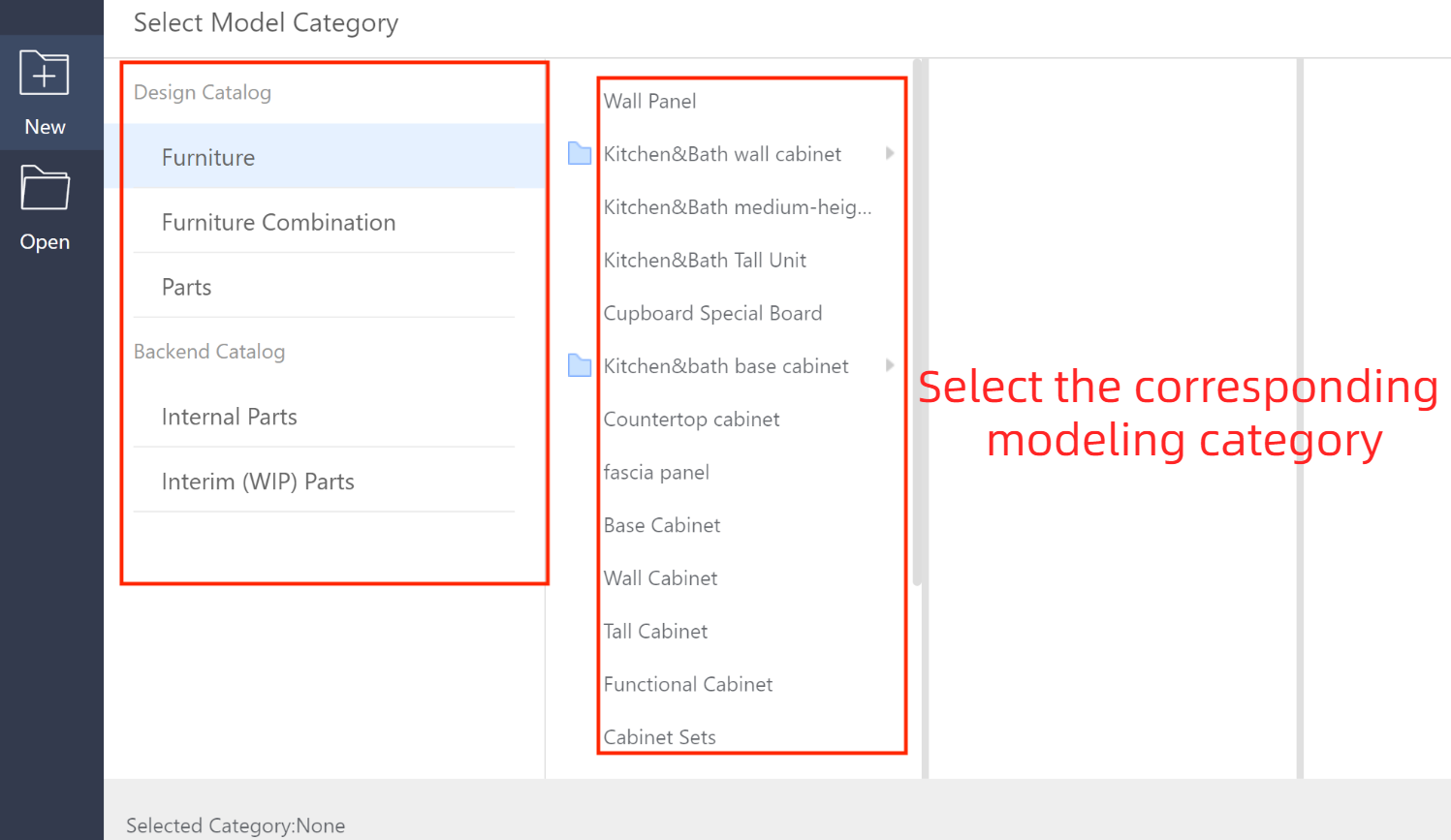Choose Furniture Combination category
Viewport: 1451px width, 840px height.
pos(278,222)
